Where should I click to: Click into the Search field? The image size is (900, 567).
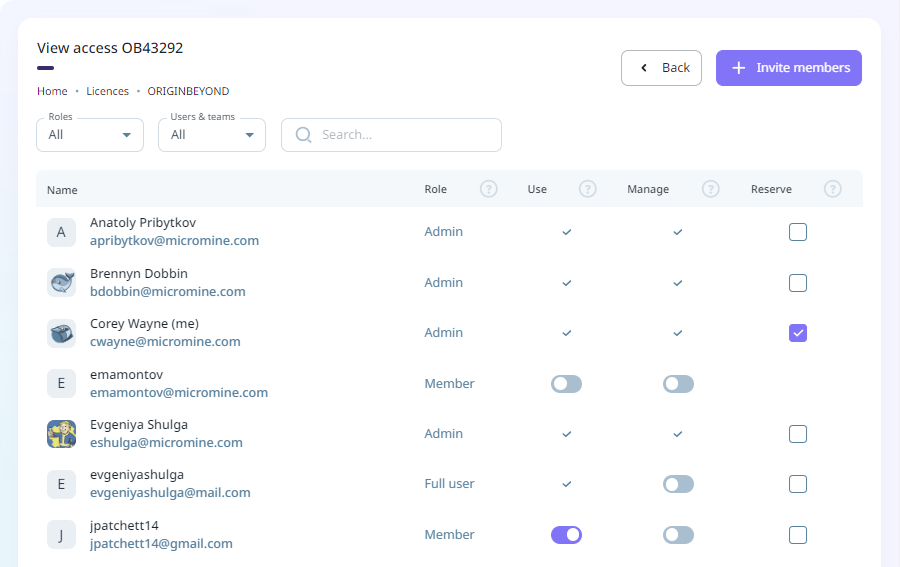tap(405, 135)
